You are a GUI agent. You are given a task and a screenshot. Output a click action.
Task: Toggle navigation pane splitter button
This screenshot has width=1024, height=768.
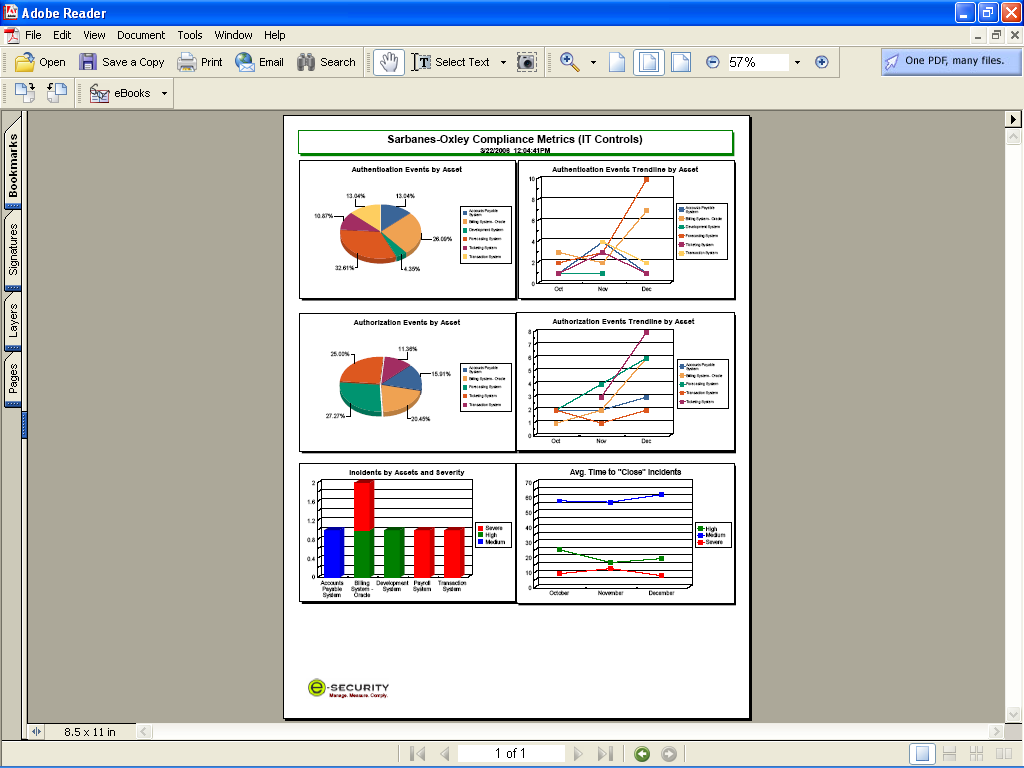(37, 731)
